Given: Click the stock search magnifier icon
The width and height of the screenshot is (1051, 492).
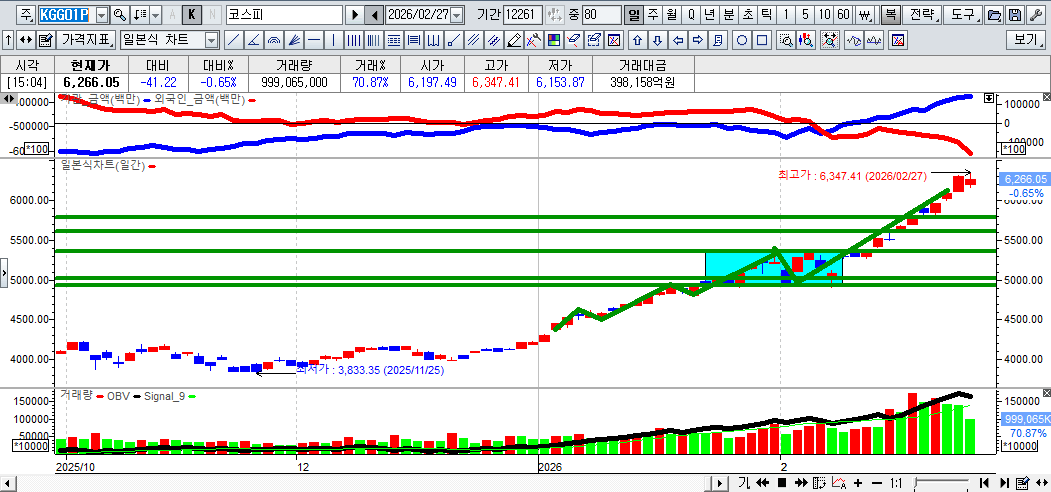Looking at the screenshot, I should (x=120, y=15).
